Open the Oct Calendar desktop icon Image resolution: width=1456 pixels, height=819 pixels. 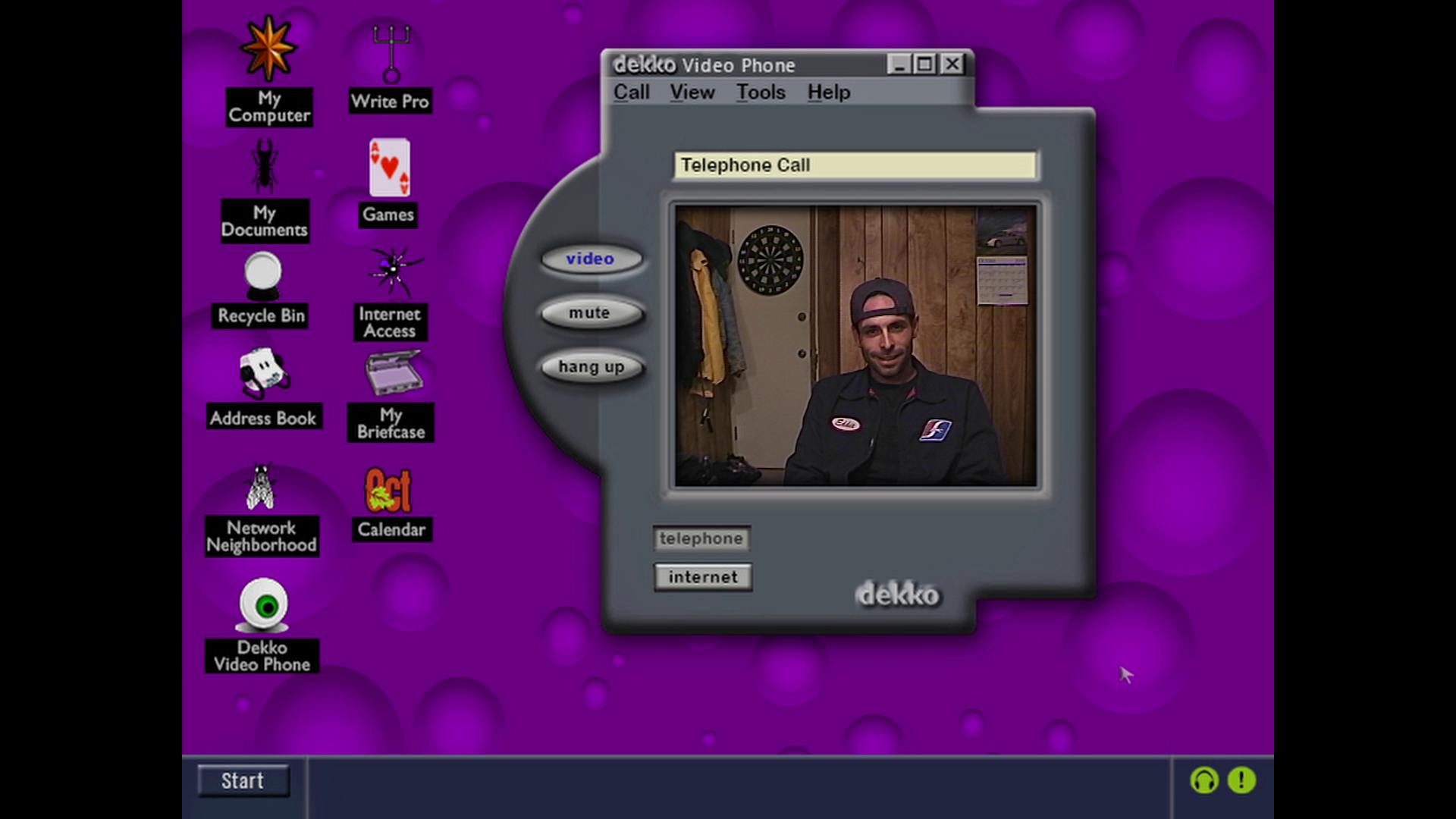pos(388,490)
